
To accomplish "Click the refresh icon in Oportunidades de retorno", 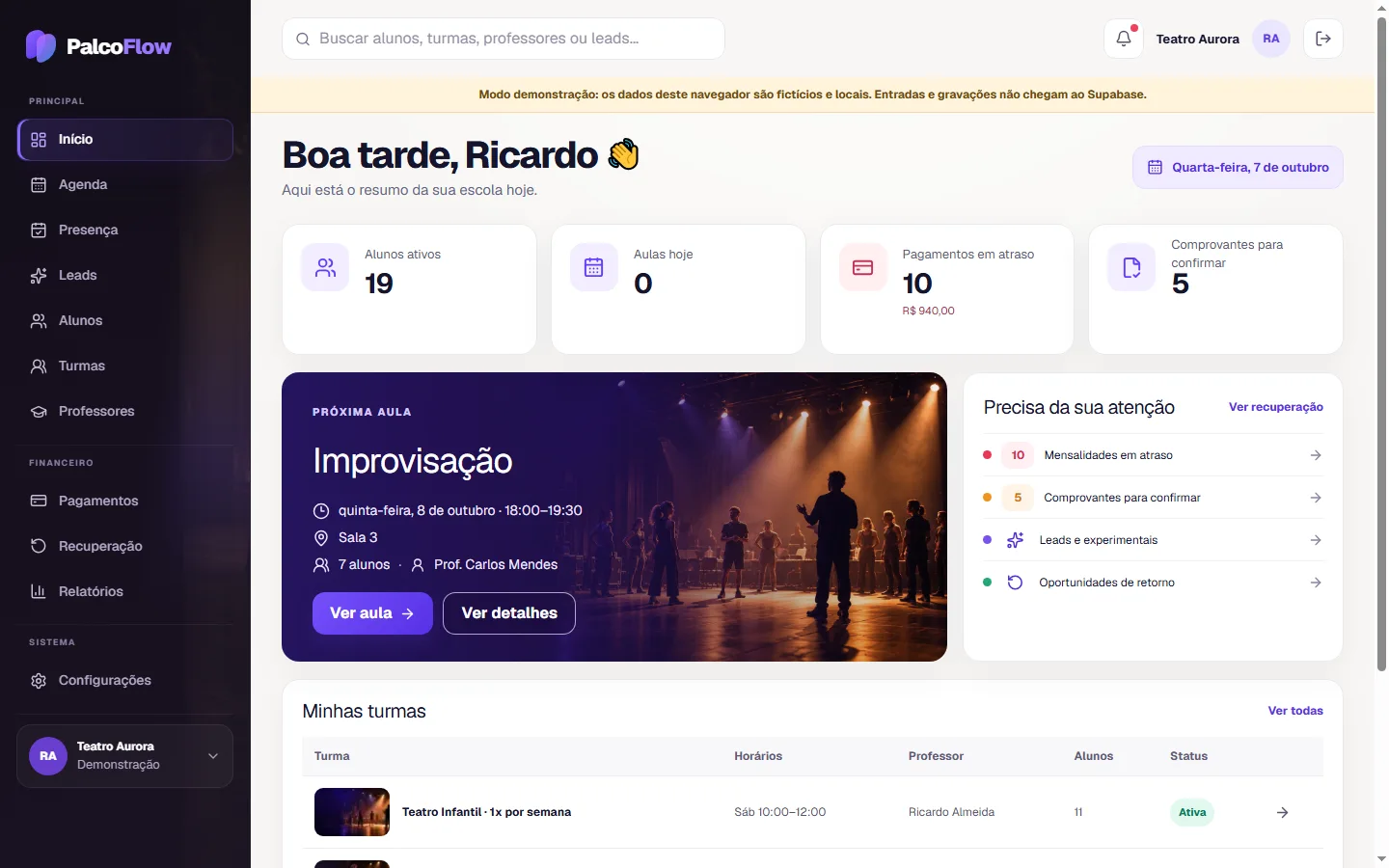I will click(x=1015, y=583).
